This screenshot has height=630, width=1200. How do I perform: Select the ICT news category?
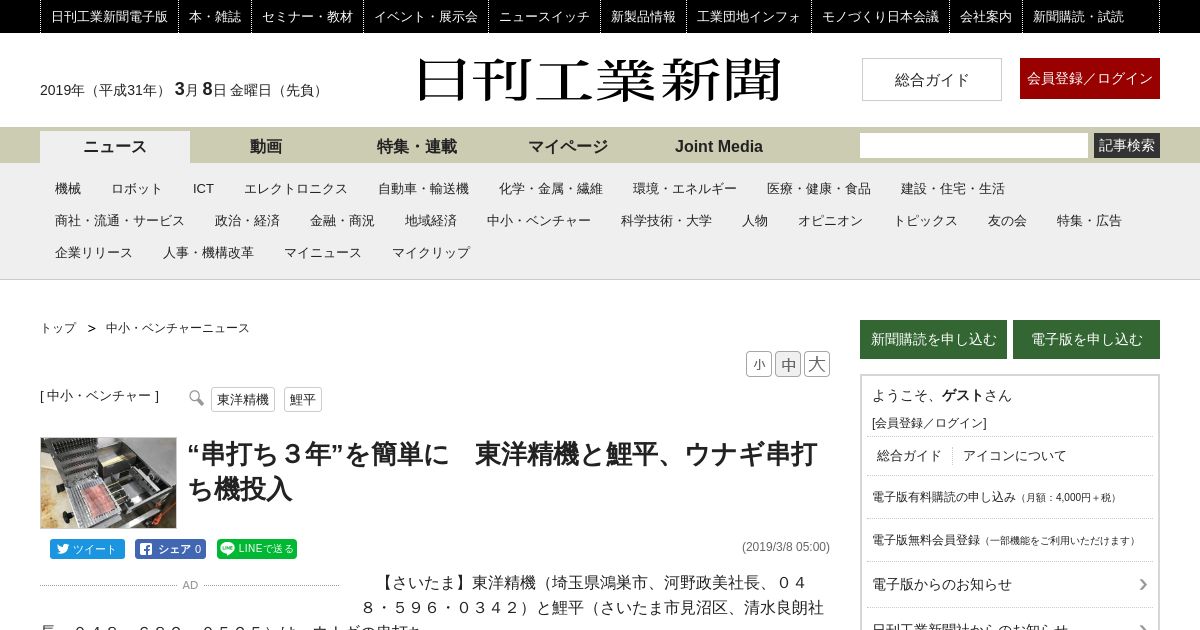pyautogui.click(x=203, y=188)
